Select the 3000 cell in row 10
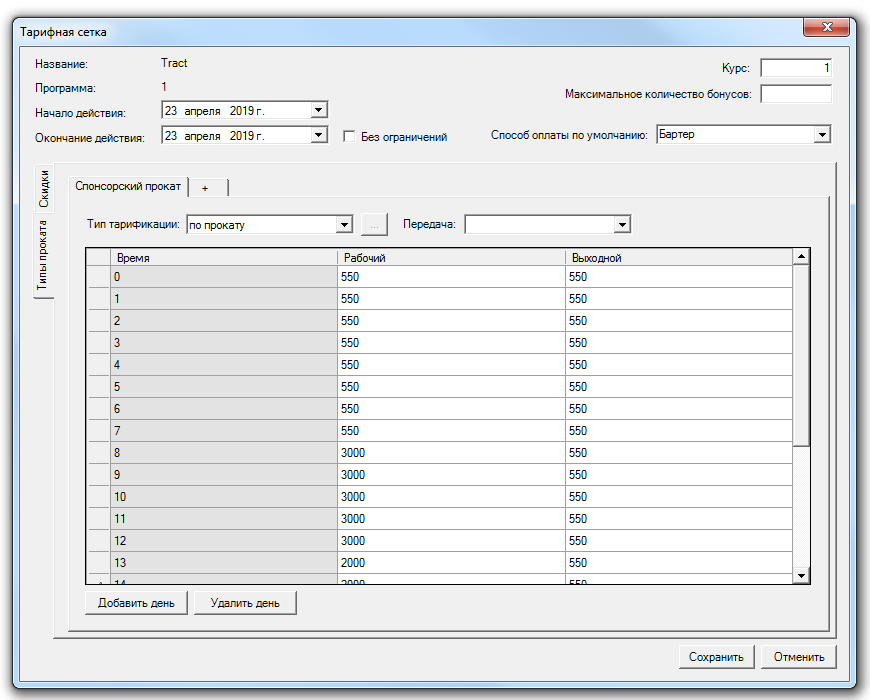The image size is (870, 700). pyautogui.click(x=451, y=497)
